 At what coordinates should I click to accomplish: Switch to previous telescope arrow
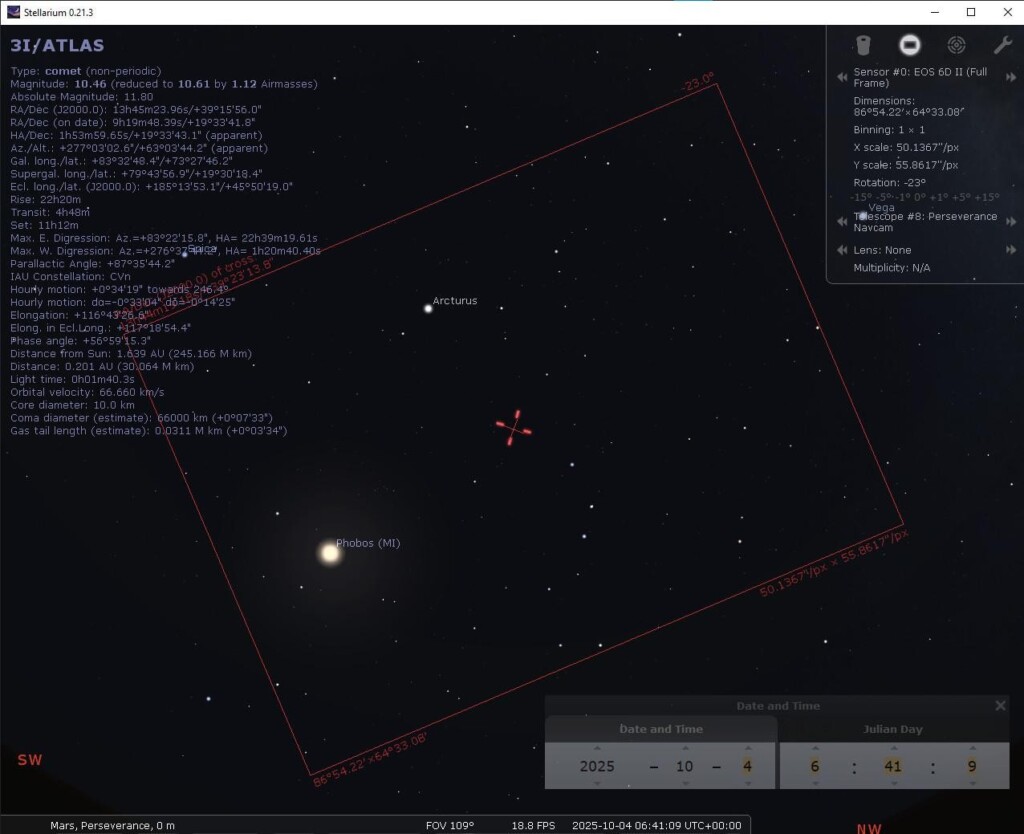842,221
